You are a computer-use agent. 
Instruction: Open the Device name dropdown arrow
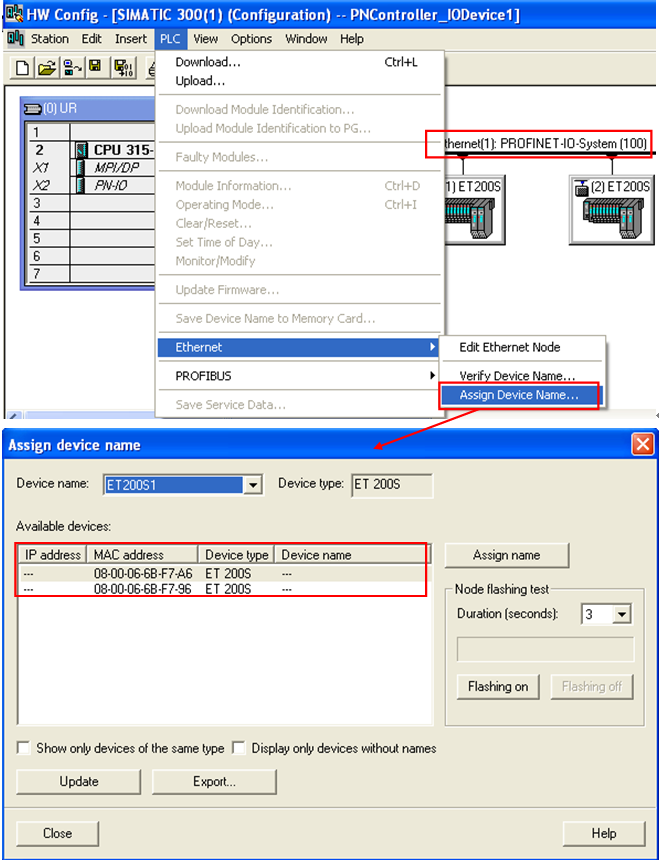click(x=253, y=485)
